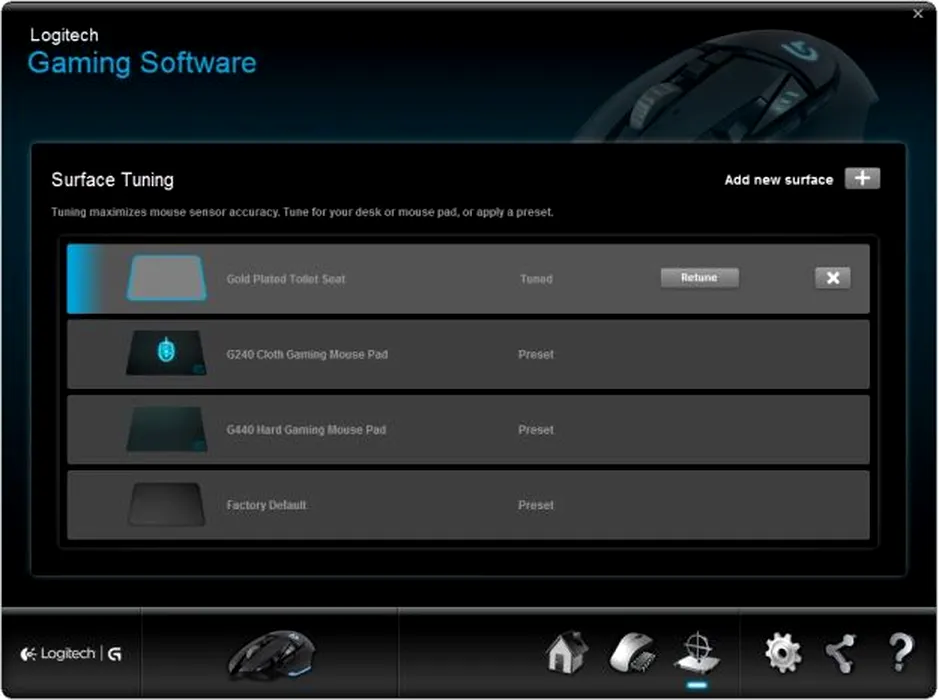Click the Factory Default surface thumbnail

(x=166, y=505)
